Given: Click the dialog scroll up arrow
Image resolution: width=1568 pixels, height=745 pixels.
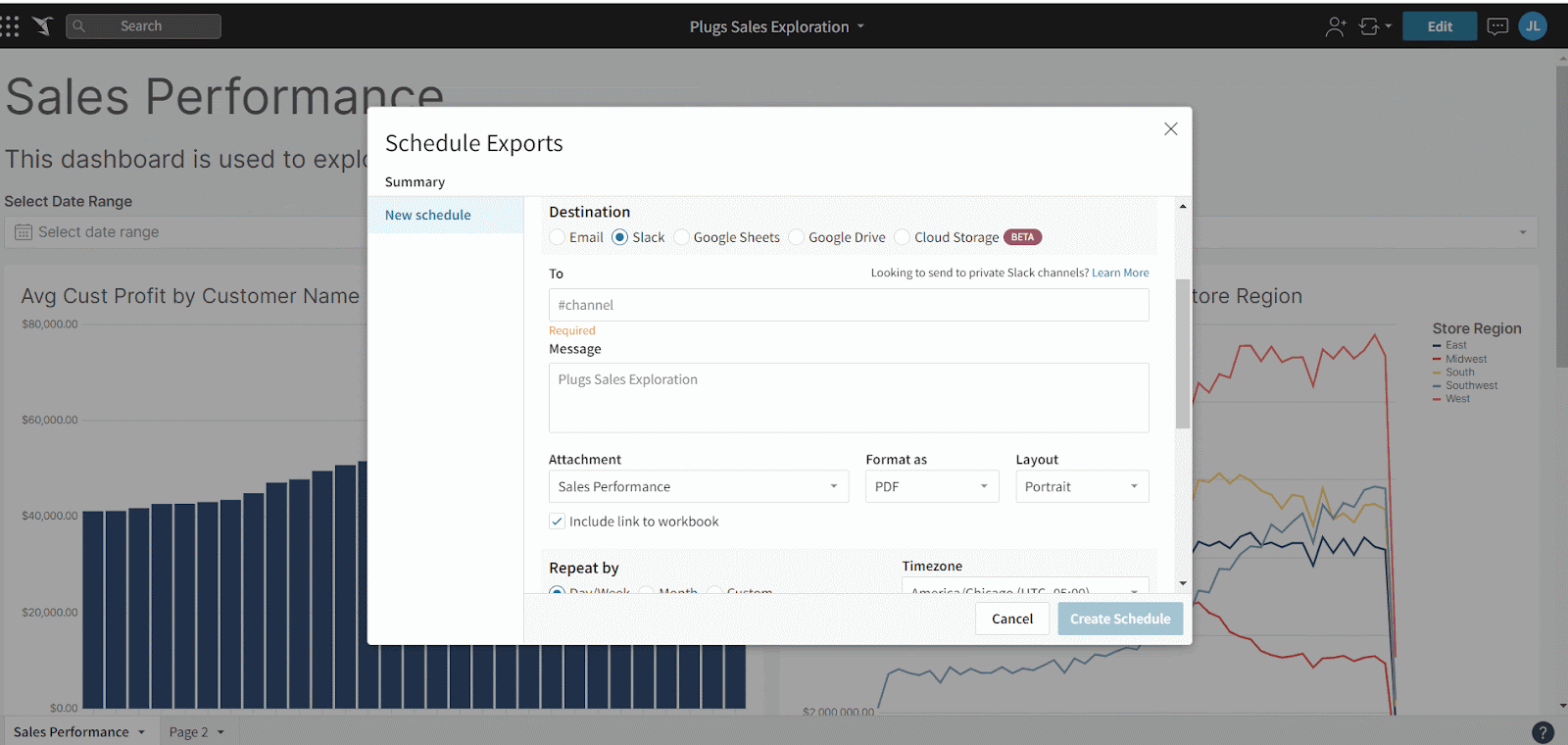Looking at the screenshot, I should point(1183,206).
